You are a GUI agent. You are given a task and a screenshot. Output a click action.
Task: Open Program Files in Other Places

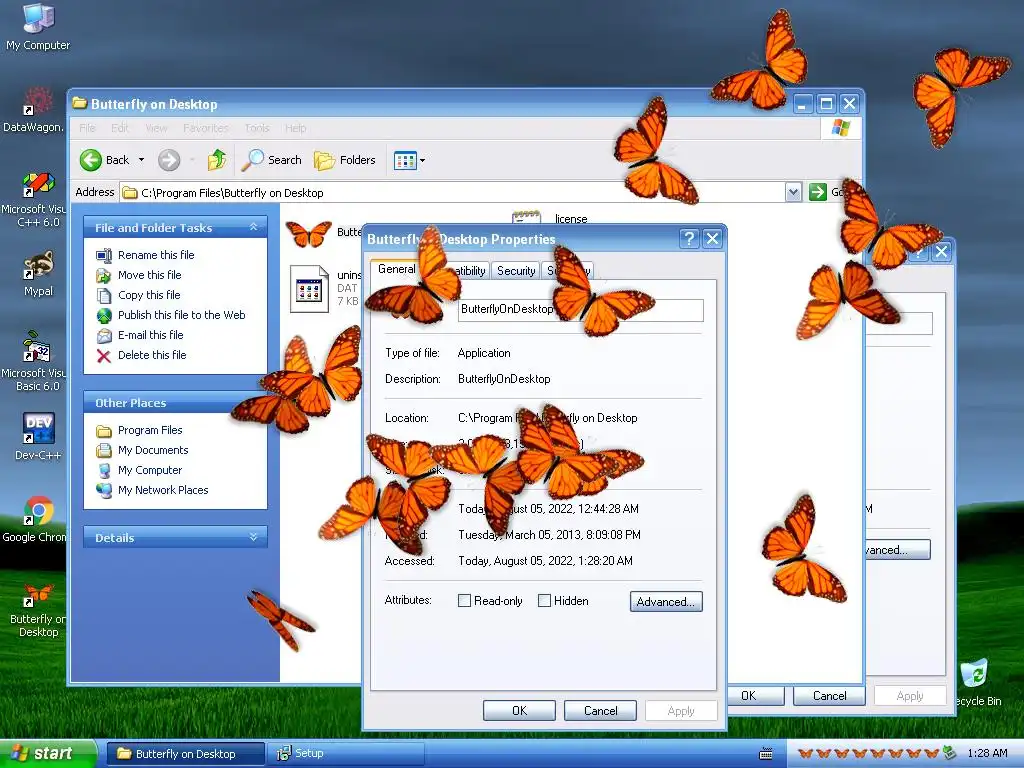tap(150, 430)
